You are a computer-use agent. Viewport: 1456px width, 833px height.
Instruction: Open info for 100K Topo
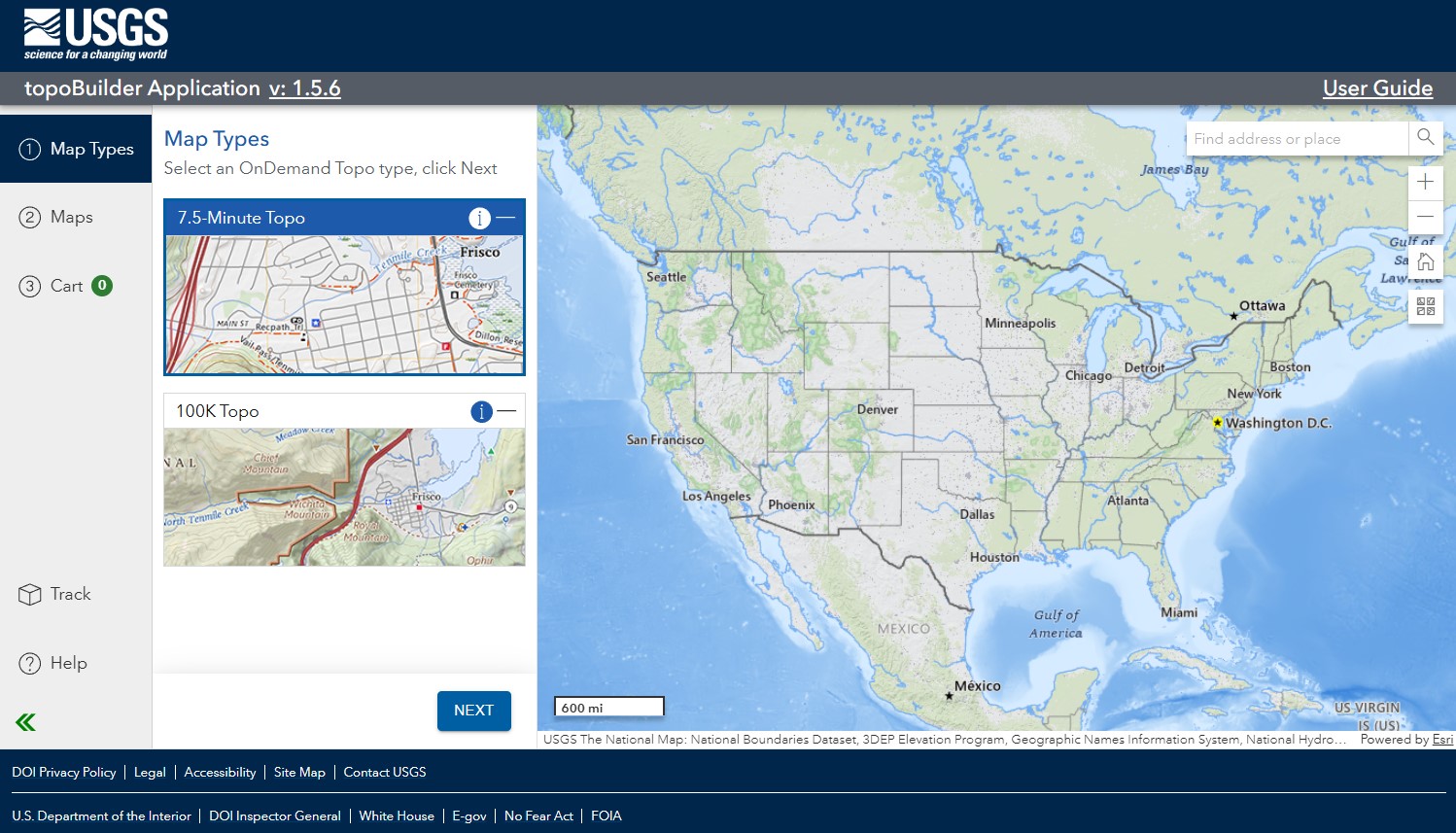pyautogui.click(x=481, y=411)
